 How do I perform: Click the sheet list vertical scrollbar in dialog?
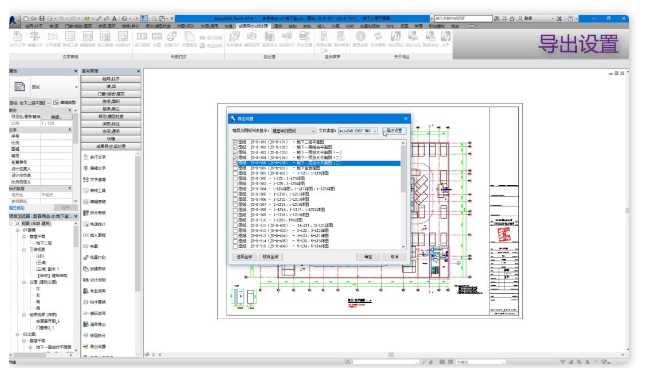[x=403, y=194]
